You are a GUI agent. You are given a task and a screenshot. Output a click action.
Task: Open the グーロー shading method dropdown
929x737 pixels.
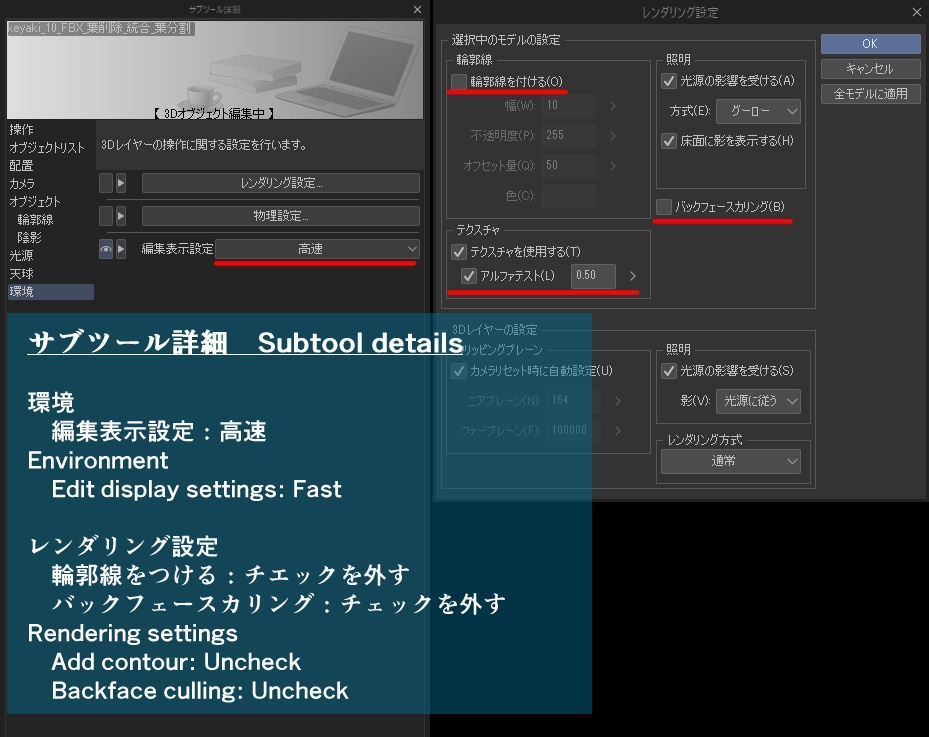757,111
